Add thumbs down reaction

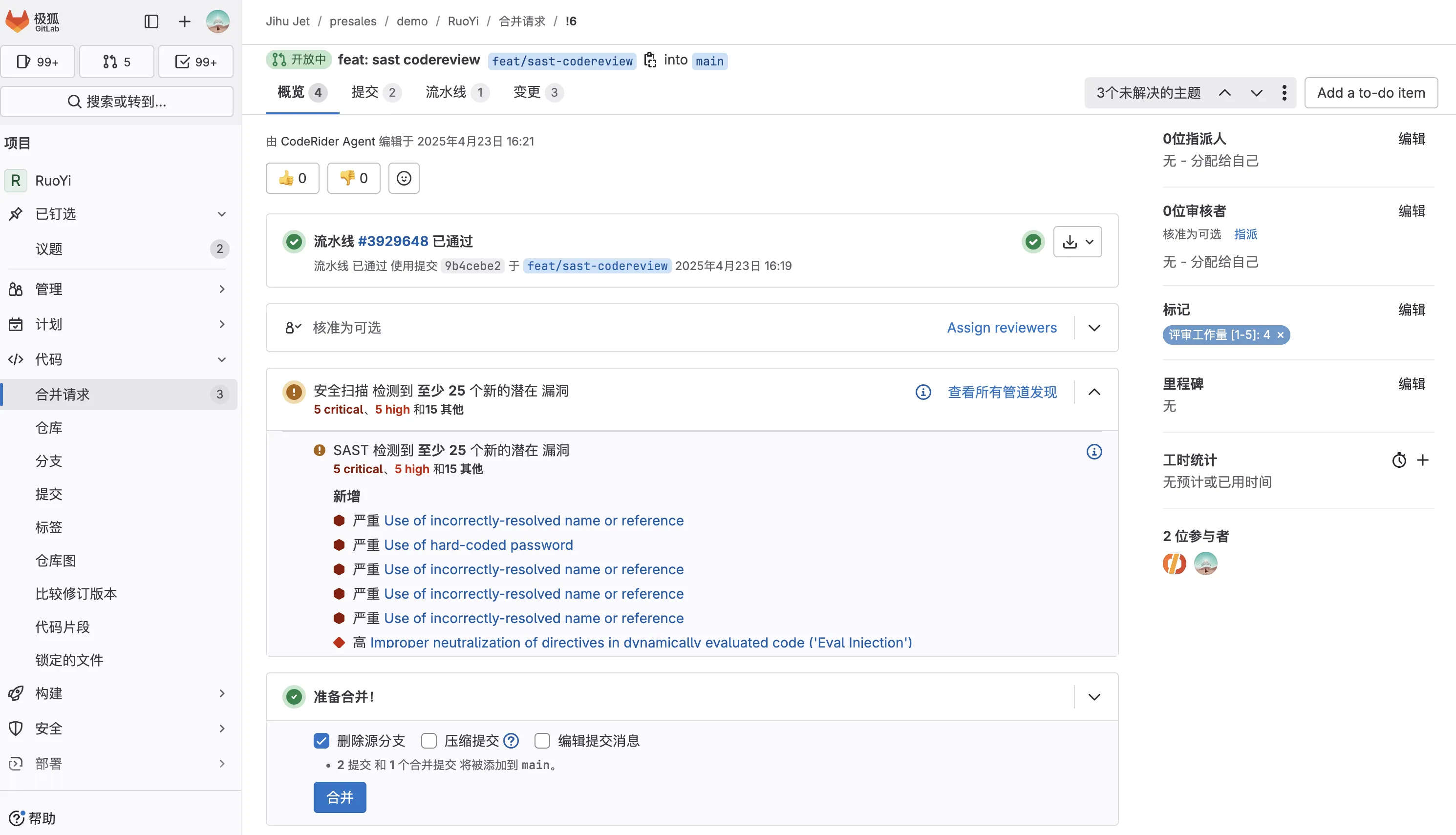point(354,178)
